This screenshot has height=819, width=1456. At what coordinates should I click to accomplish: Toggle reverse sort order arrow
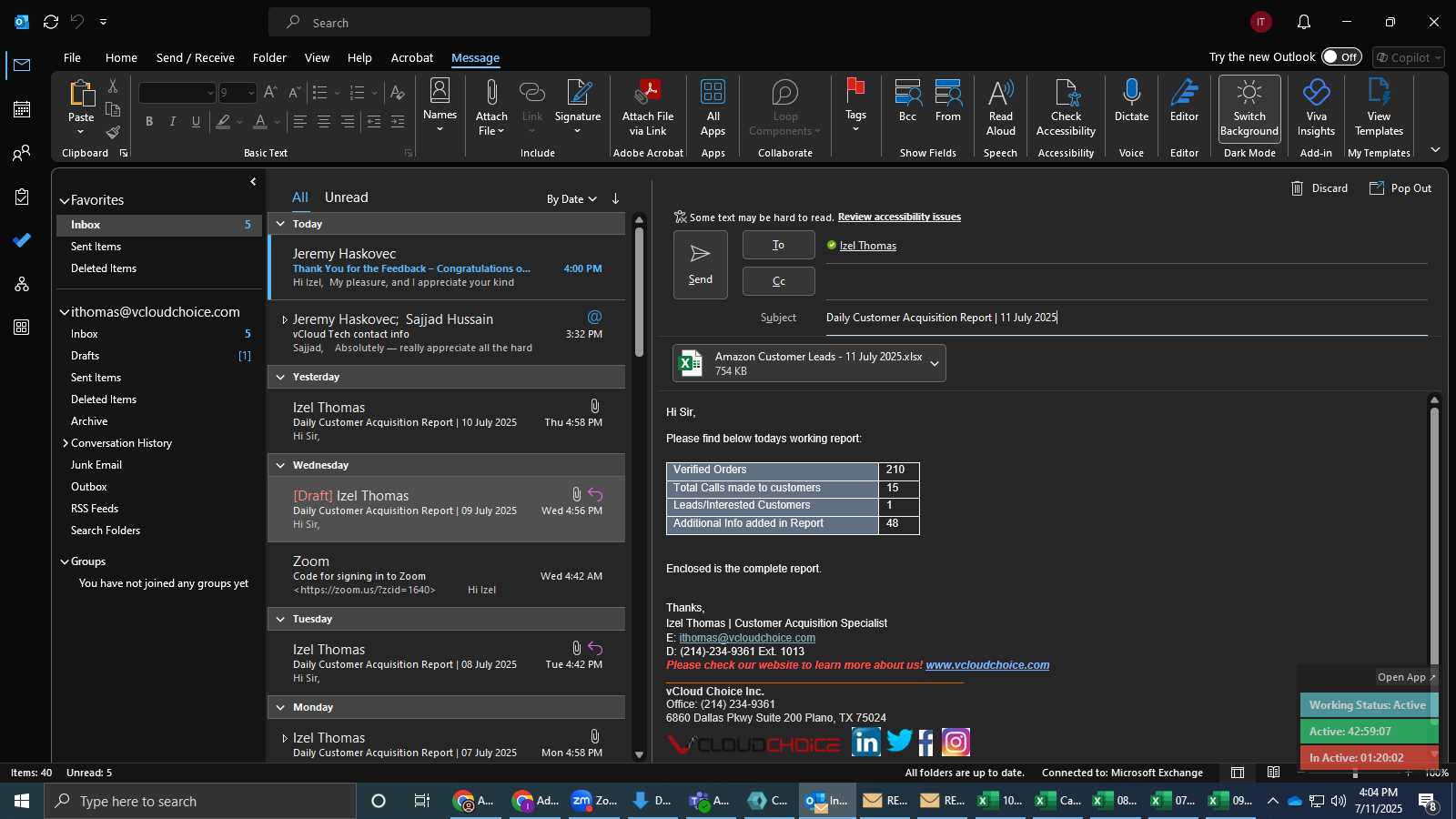(615, 198)
